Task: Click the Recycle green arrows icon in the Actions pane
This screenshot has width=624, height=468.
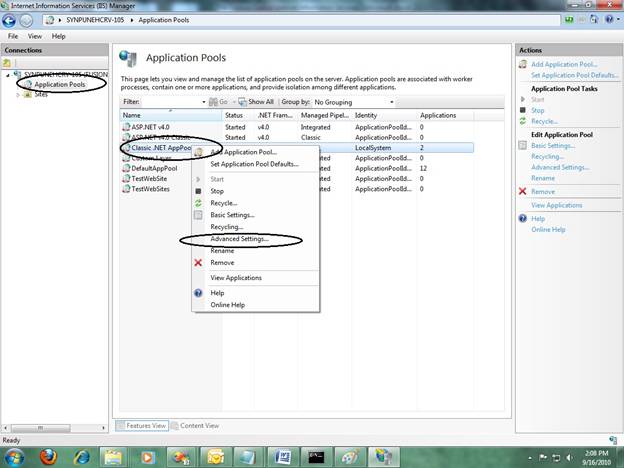Action: 523,121
